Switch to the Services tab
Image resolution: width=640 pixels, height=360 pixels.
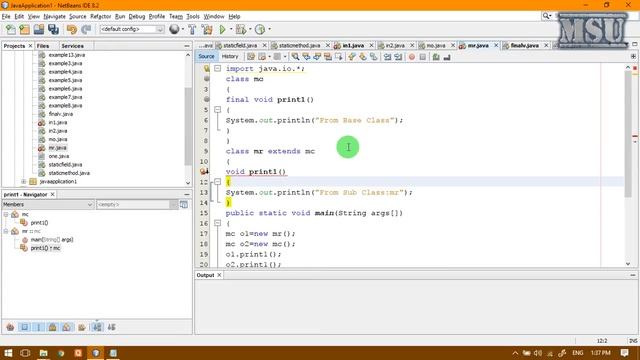(x=72, y=46)
